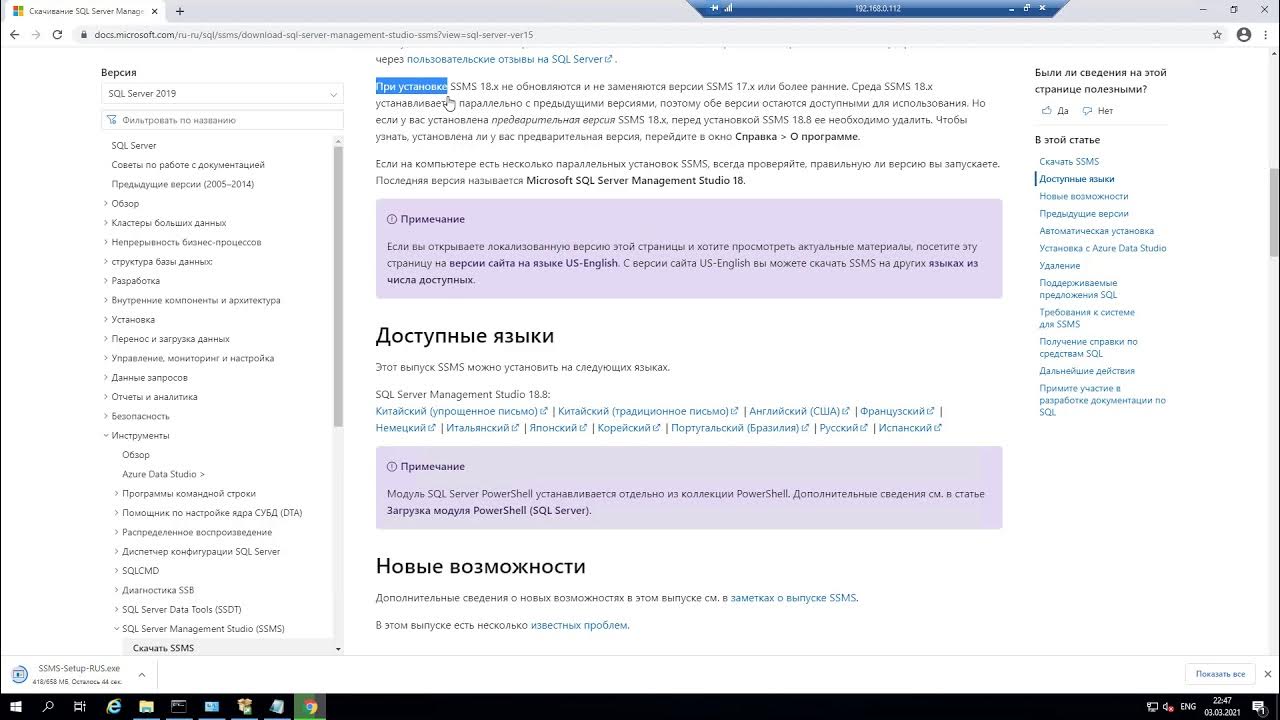This screenshot has height=720, width=1280.
Task: Click the browser back arrow
Action: (14, 34)
